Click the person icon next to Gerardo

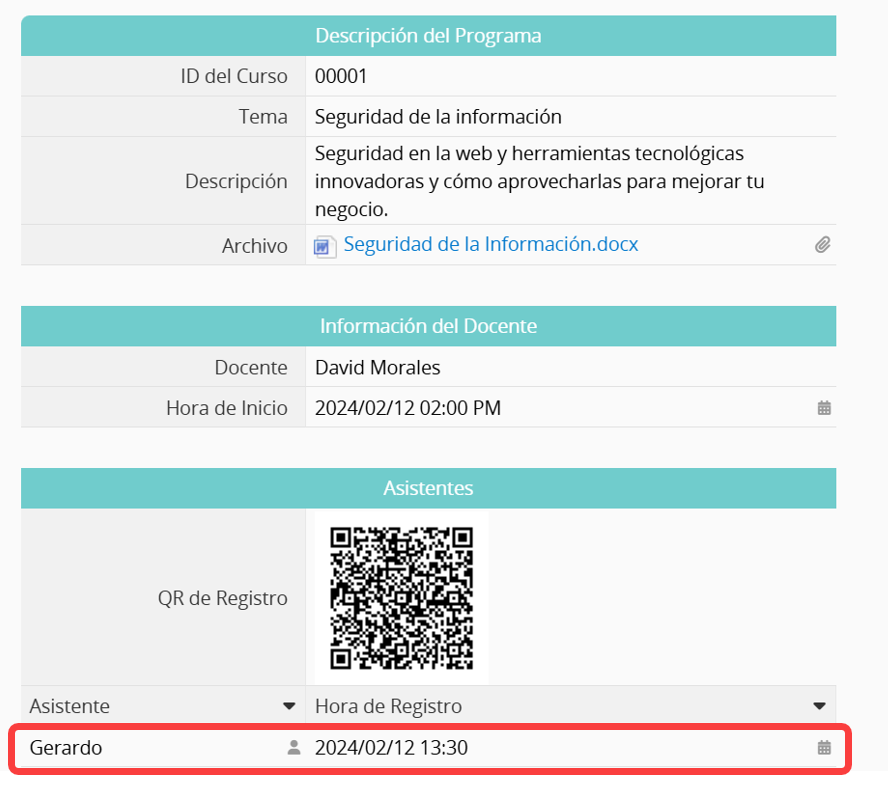coord(293,747)
